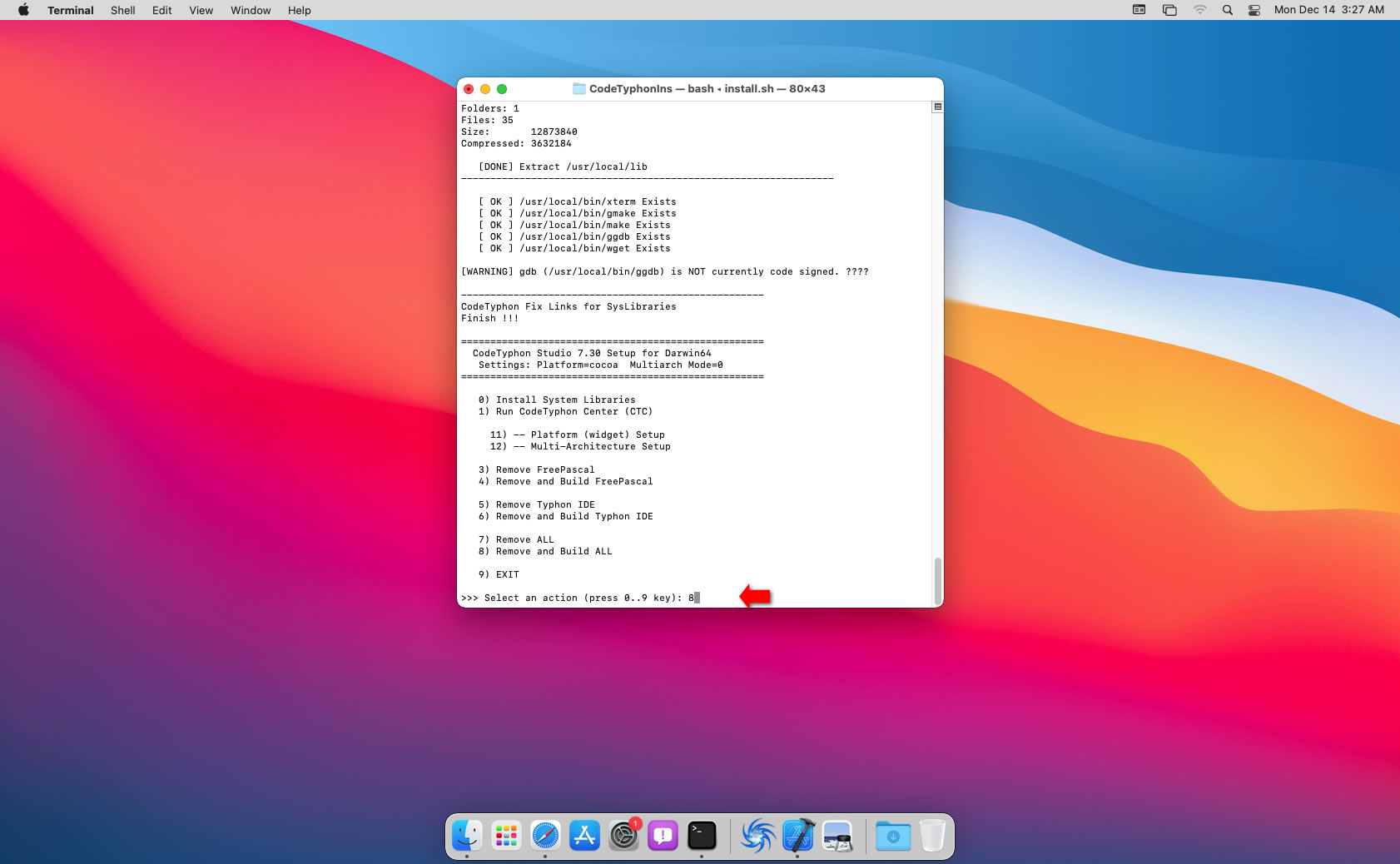The height and width of the screenshot is (864, 1400).
Task: Open the Trash in the Dock
Action: tap(932, 836)
